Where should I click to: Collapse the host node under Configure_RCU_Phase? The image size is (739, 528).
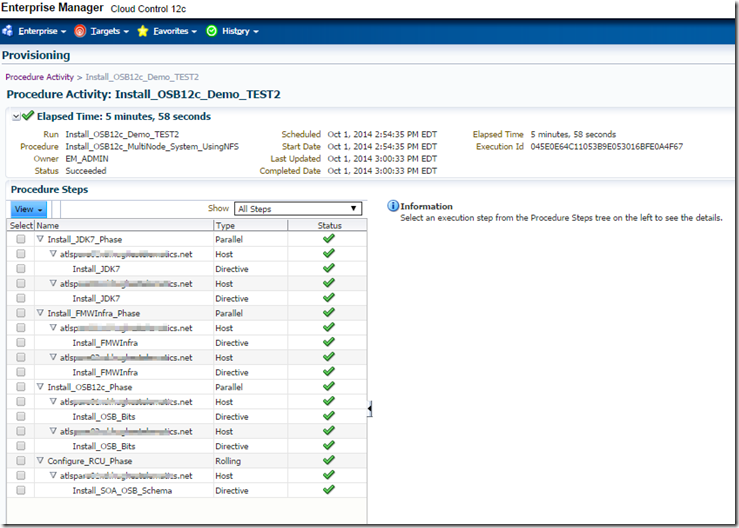point(53,475)
